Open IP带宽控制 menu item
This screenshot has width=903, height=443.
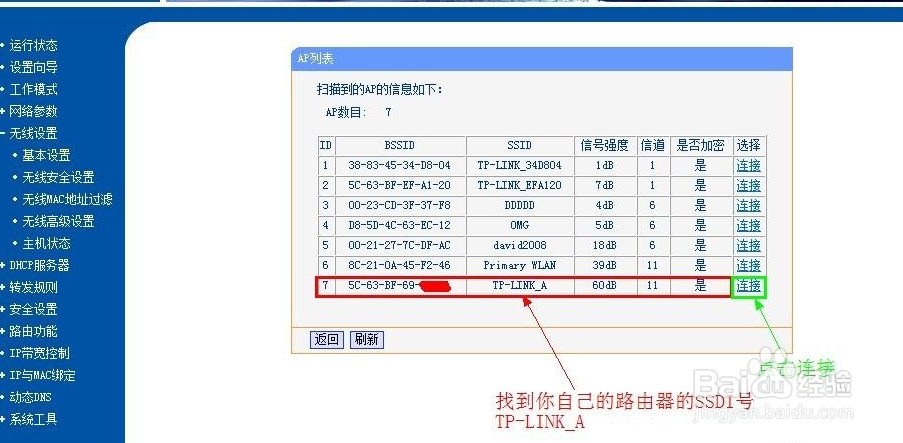tap(39, 353)
